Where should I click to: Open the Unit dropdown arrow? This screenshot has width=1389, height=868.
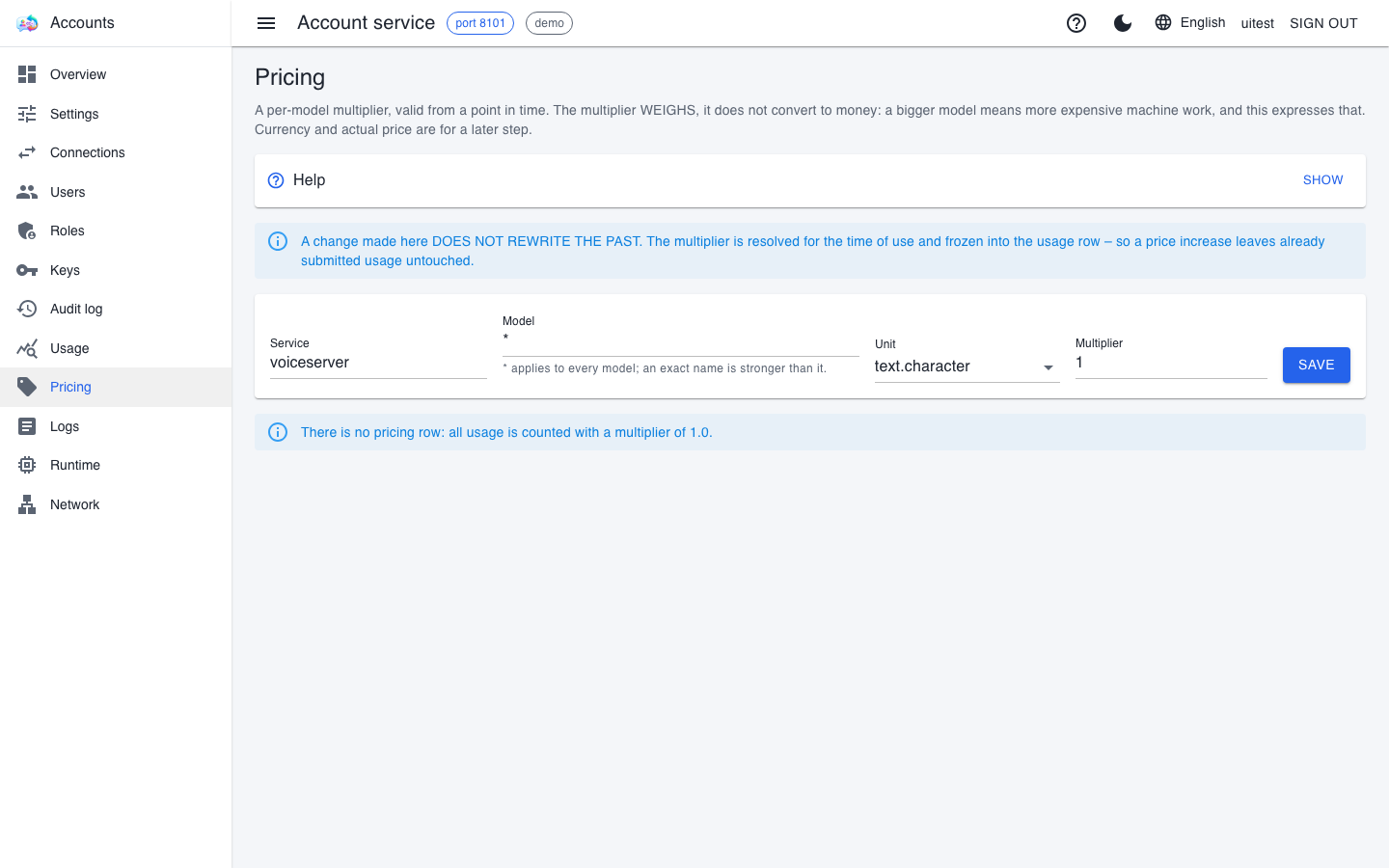click(x=1049, y=367)
